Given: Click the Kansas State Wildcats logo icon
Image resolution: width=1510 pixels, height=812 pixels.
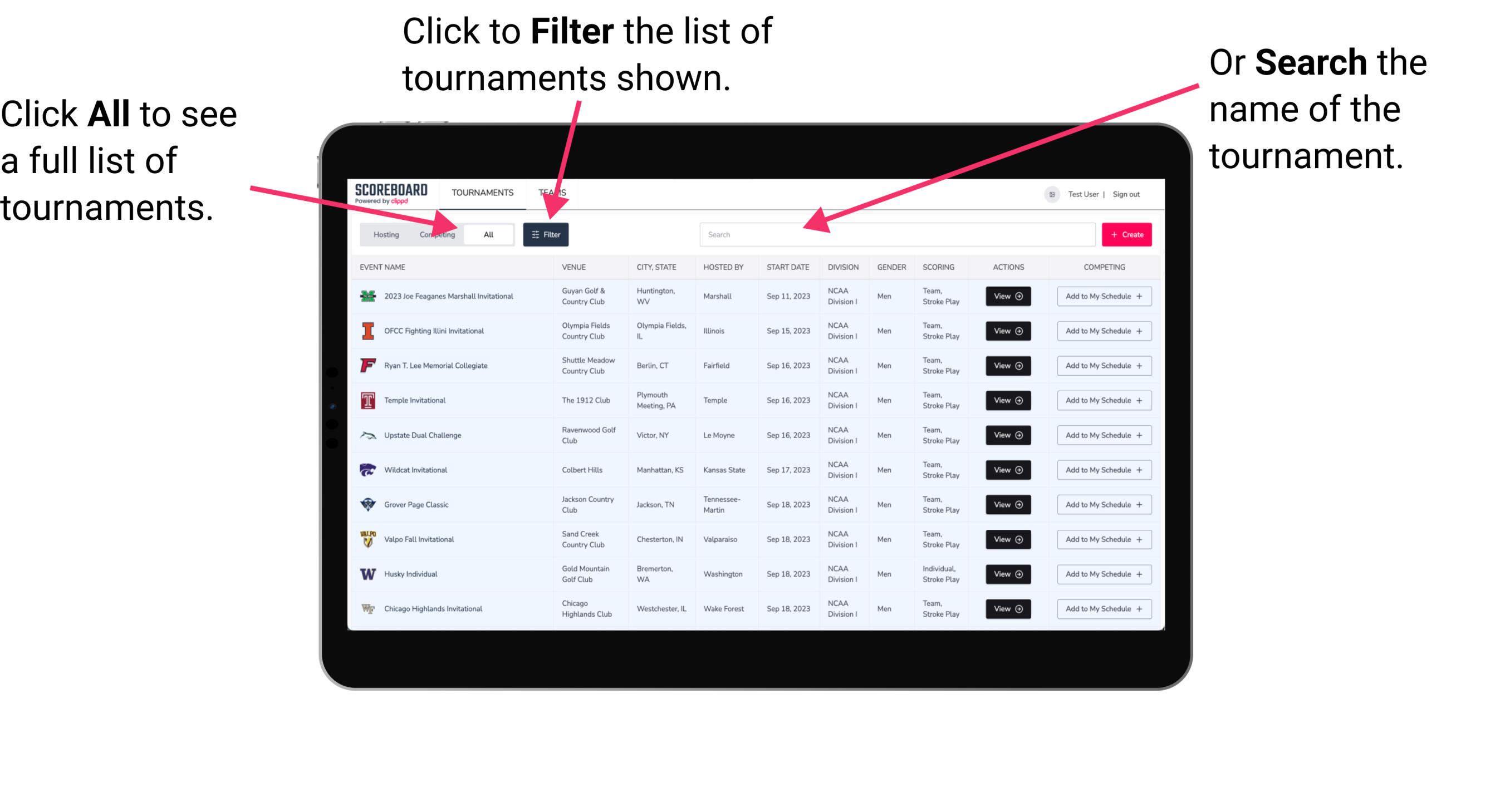Looking at the screenshot, I should tap(367, 470).
